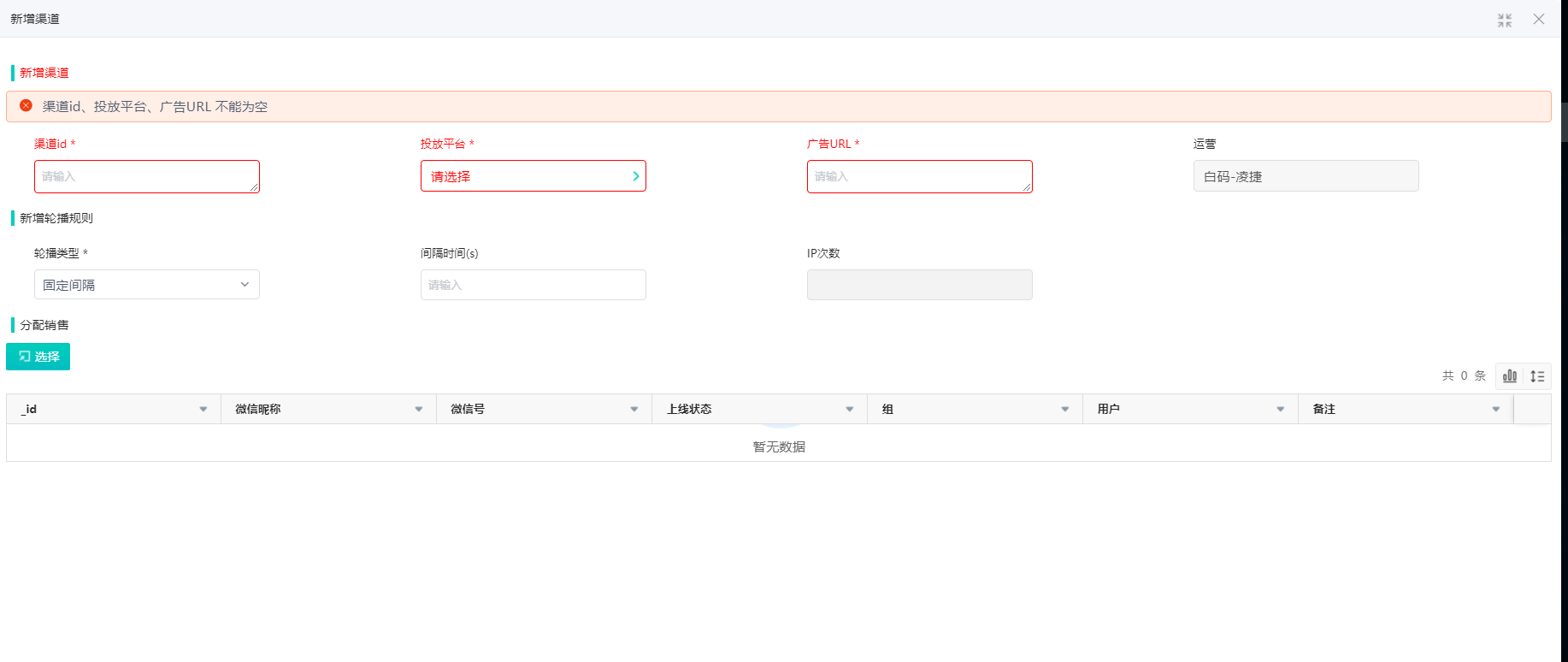Open the 用户 column filter arrow
The image size is (1568, 662).
[1281, 409]
